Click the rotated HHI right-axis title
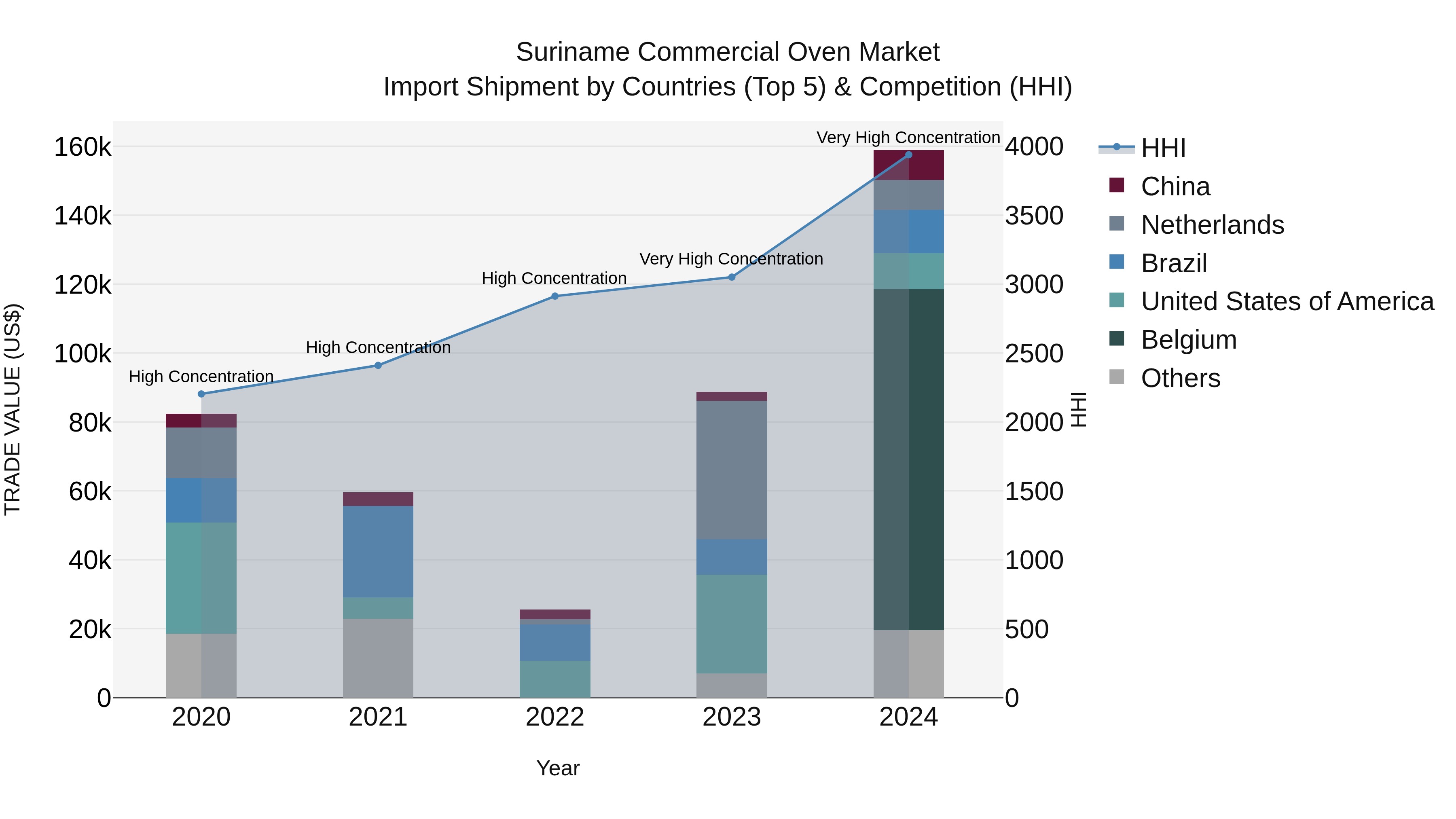This screenshot has height=819, width=1456. (1079, 409)
